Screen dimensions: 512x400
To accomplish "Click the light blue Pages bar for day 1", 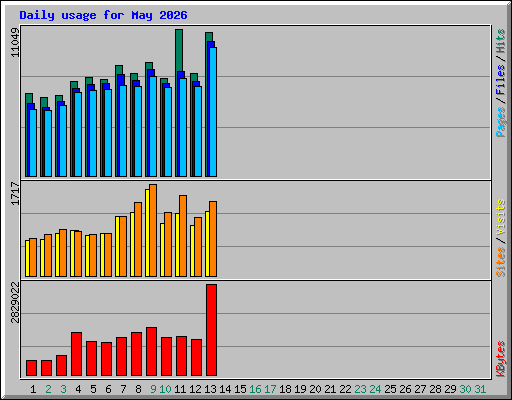I will click(x=33, y=143).
